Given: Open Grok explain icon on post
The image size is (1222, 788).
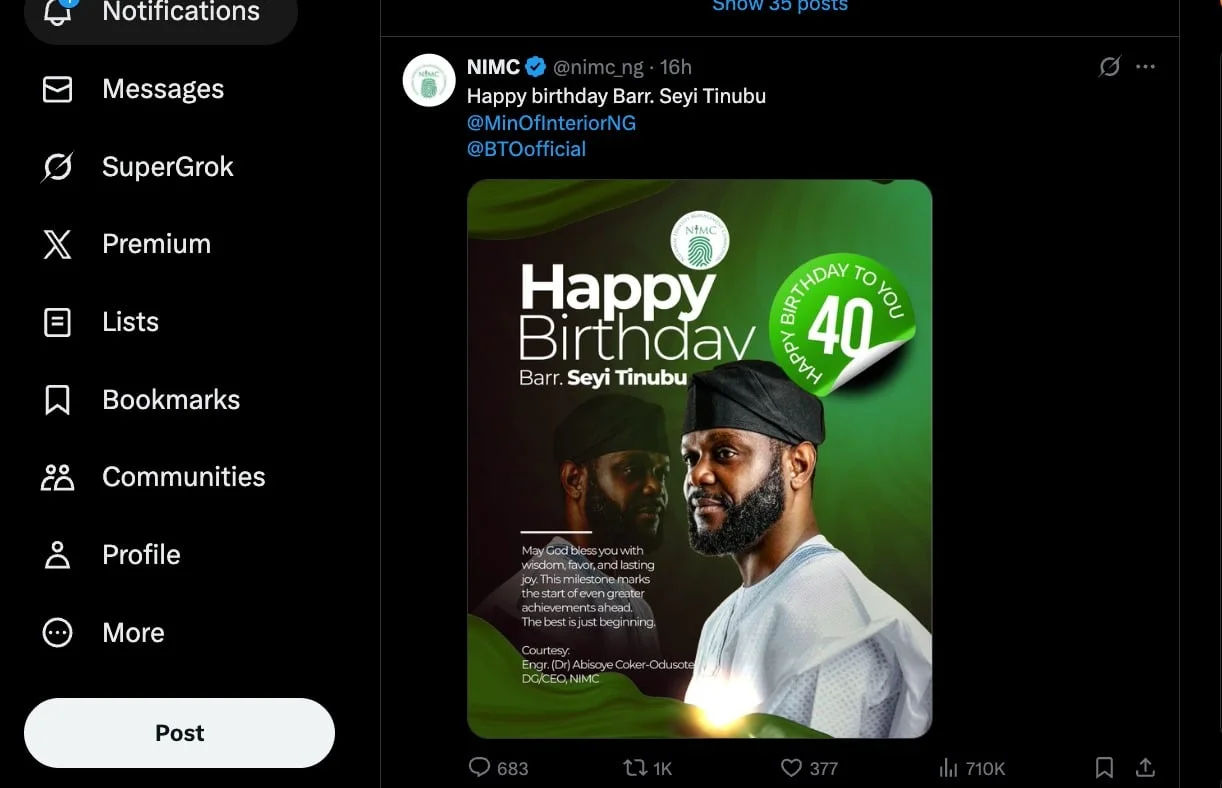Looking at the screenshot, I should point(1109,67).
